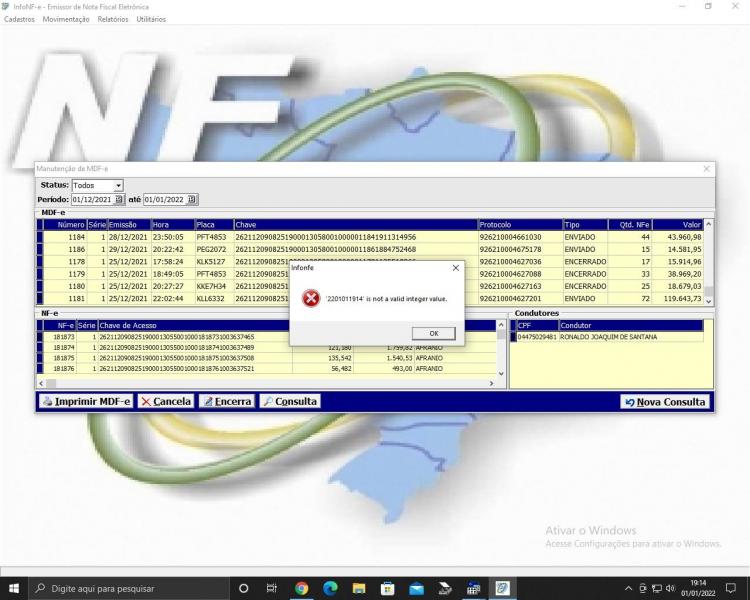Open the Windows Start menu

point(14,588)
